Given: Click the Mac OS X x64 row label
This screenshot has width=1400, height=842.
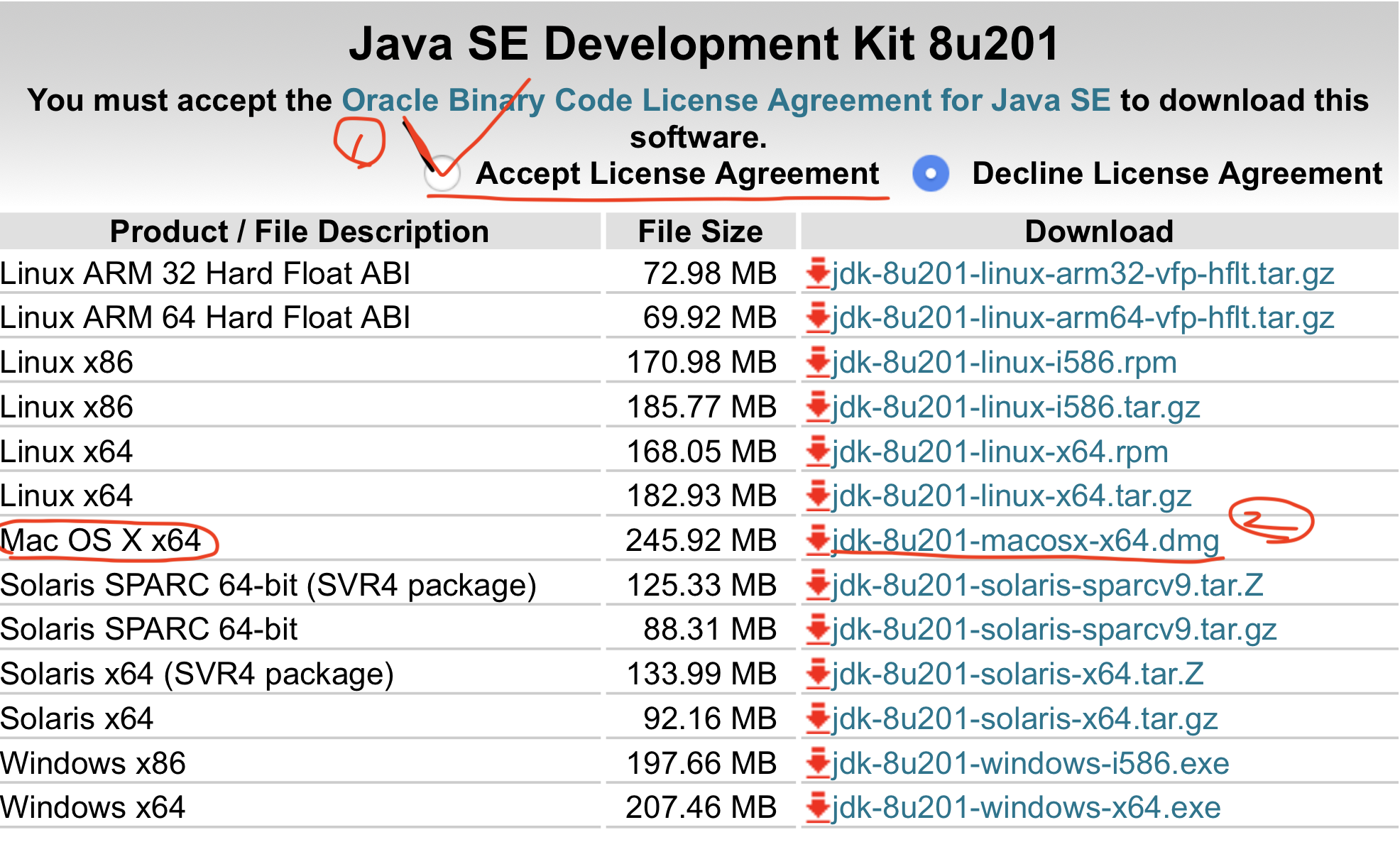Looking at the screenshot, I should [101, 540].
